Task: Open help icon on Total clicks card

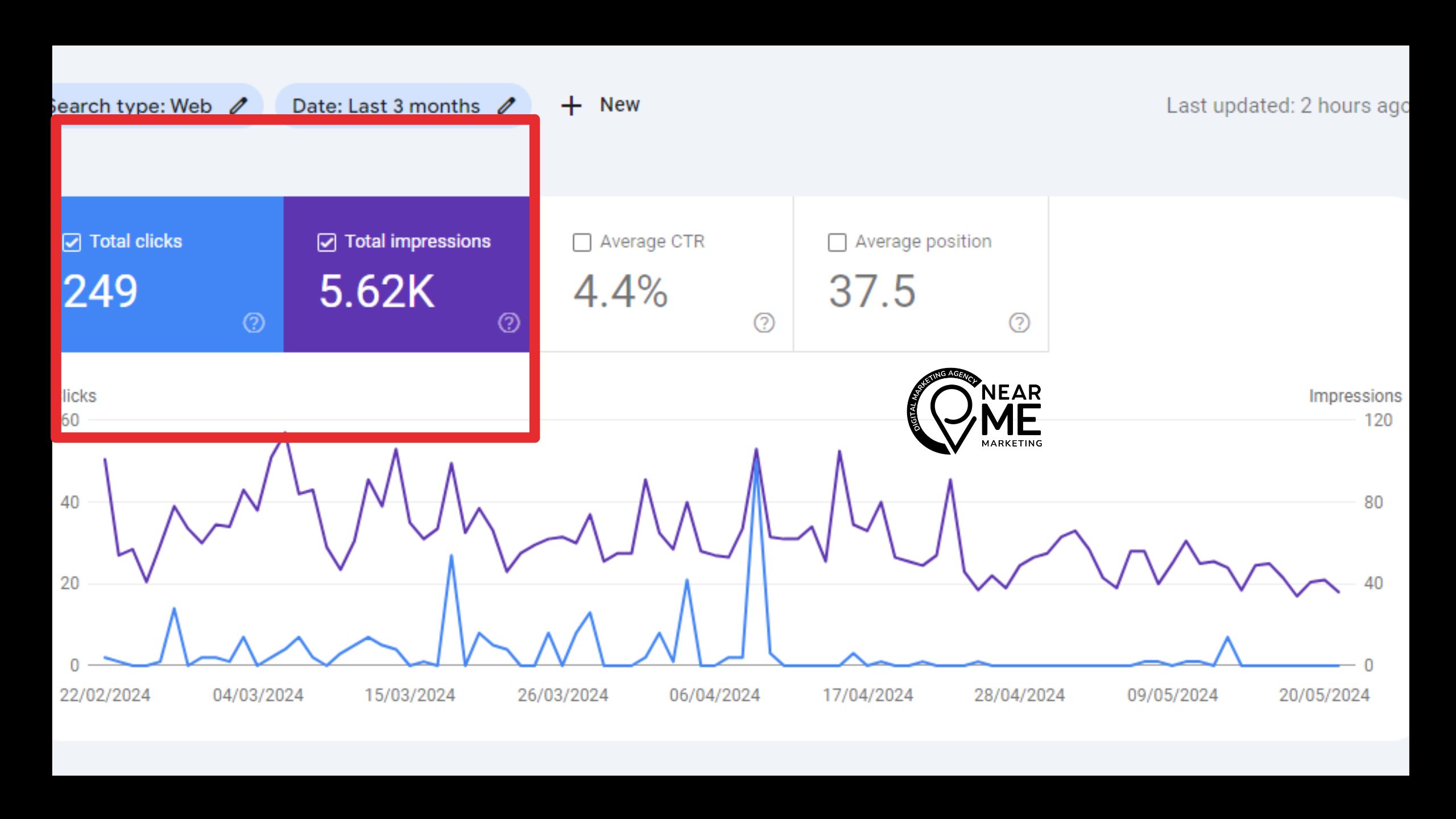Action: click(254, 322)
